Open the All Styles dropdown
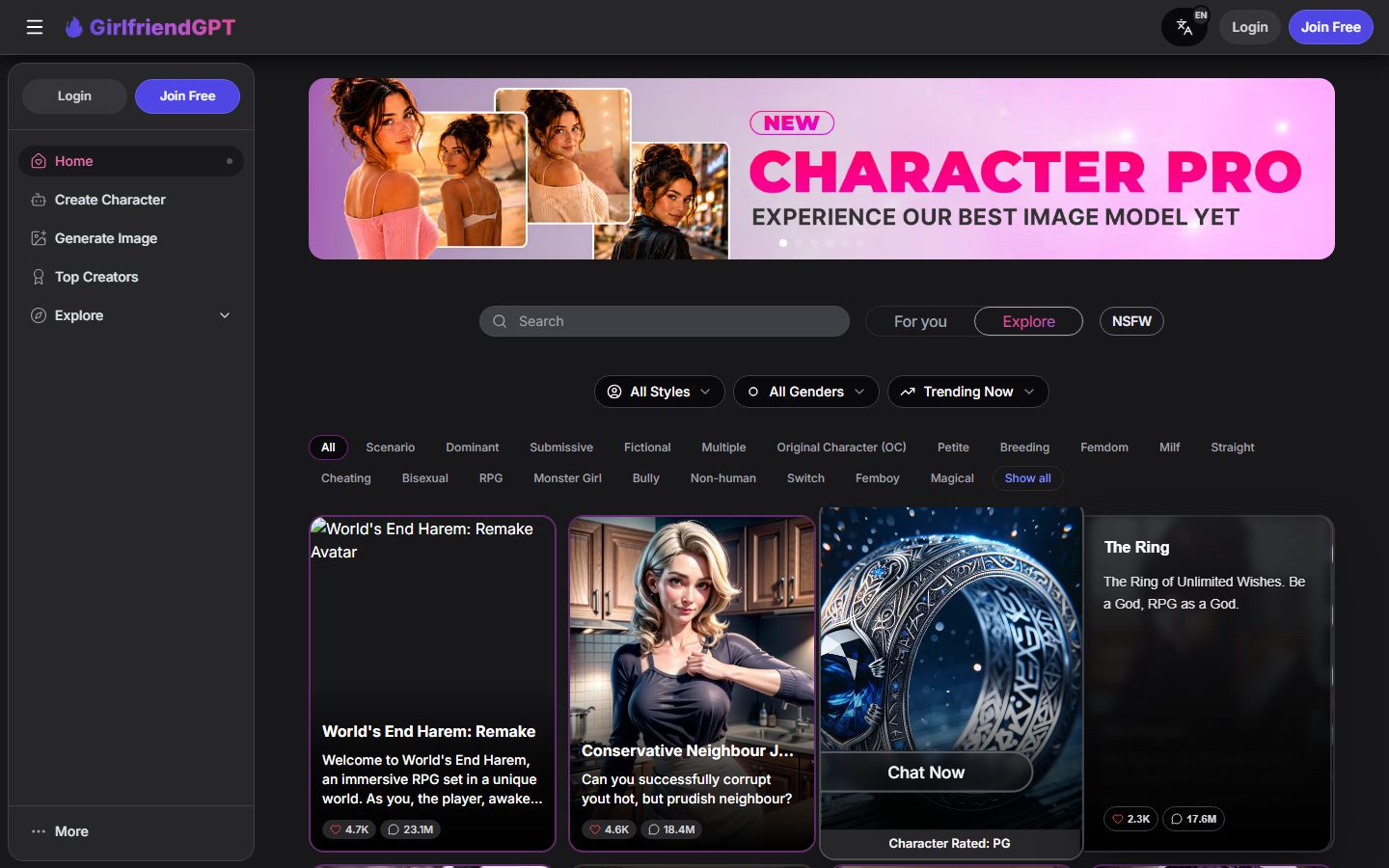 point(660,392)
